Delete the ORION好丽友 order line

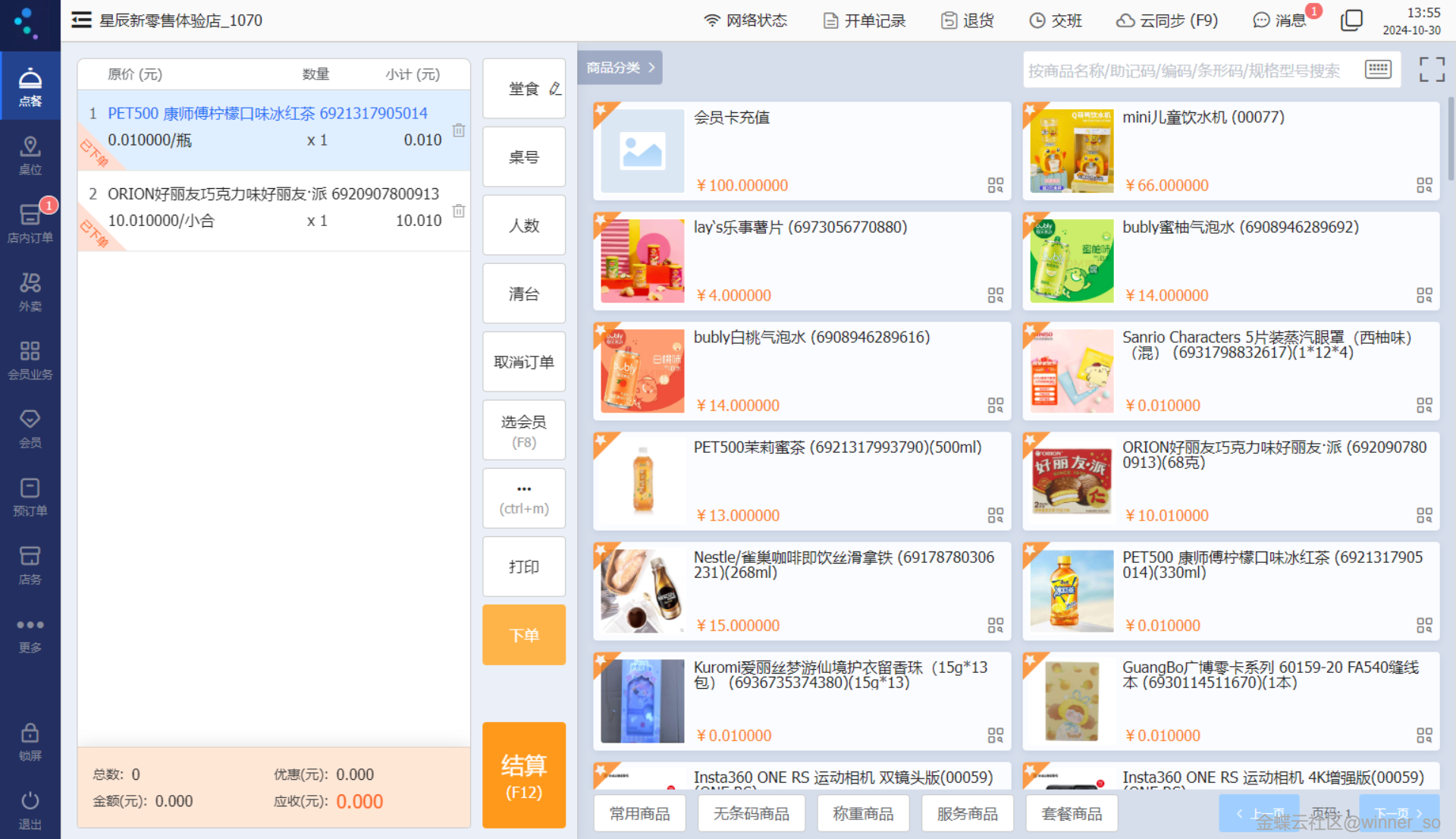click(x=459, y=210)
